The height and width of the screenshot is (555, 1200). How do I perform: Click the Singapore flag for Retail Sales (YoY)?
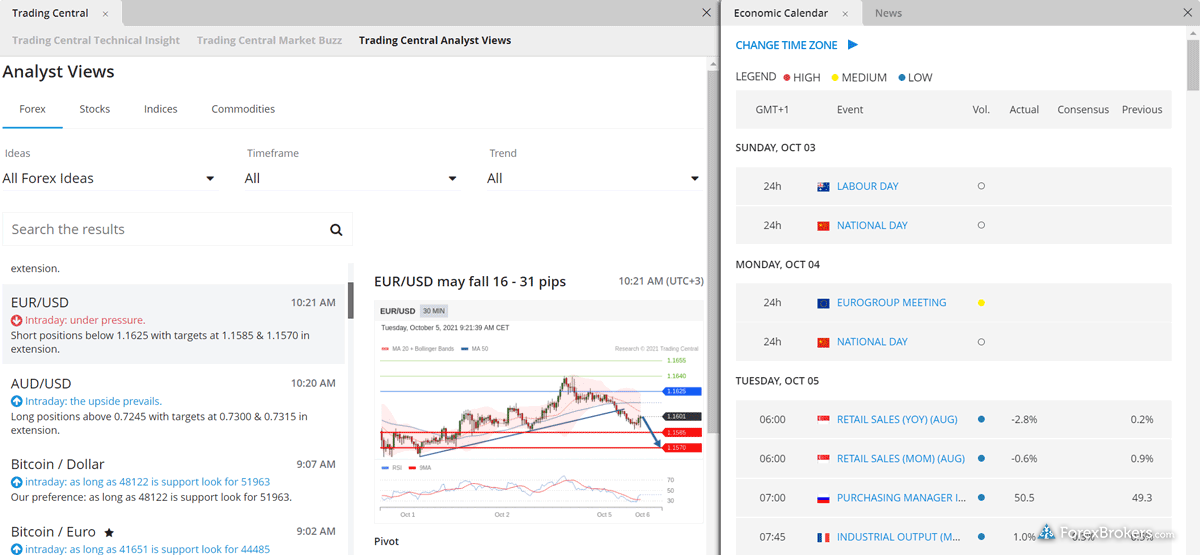click(x=823, y=420)
